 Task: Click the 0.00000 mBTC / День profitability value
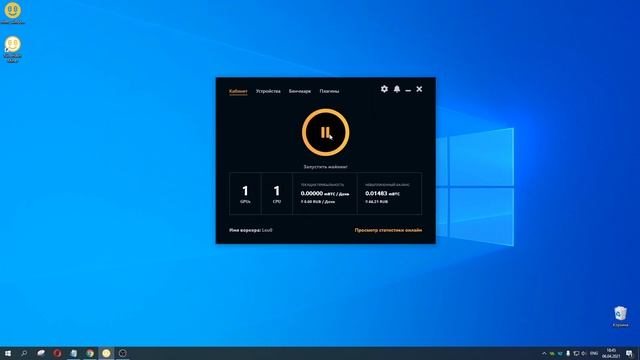tap(325, 193)
